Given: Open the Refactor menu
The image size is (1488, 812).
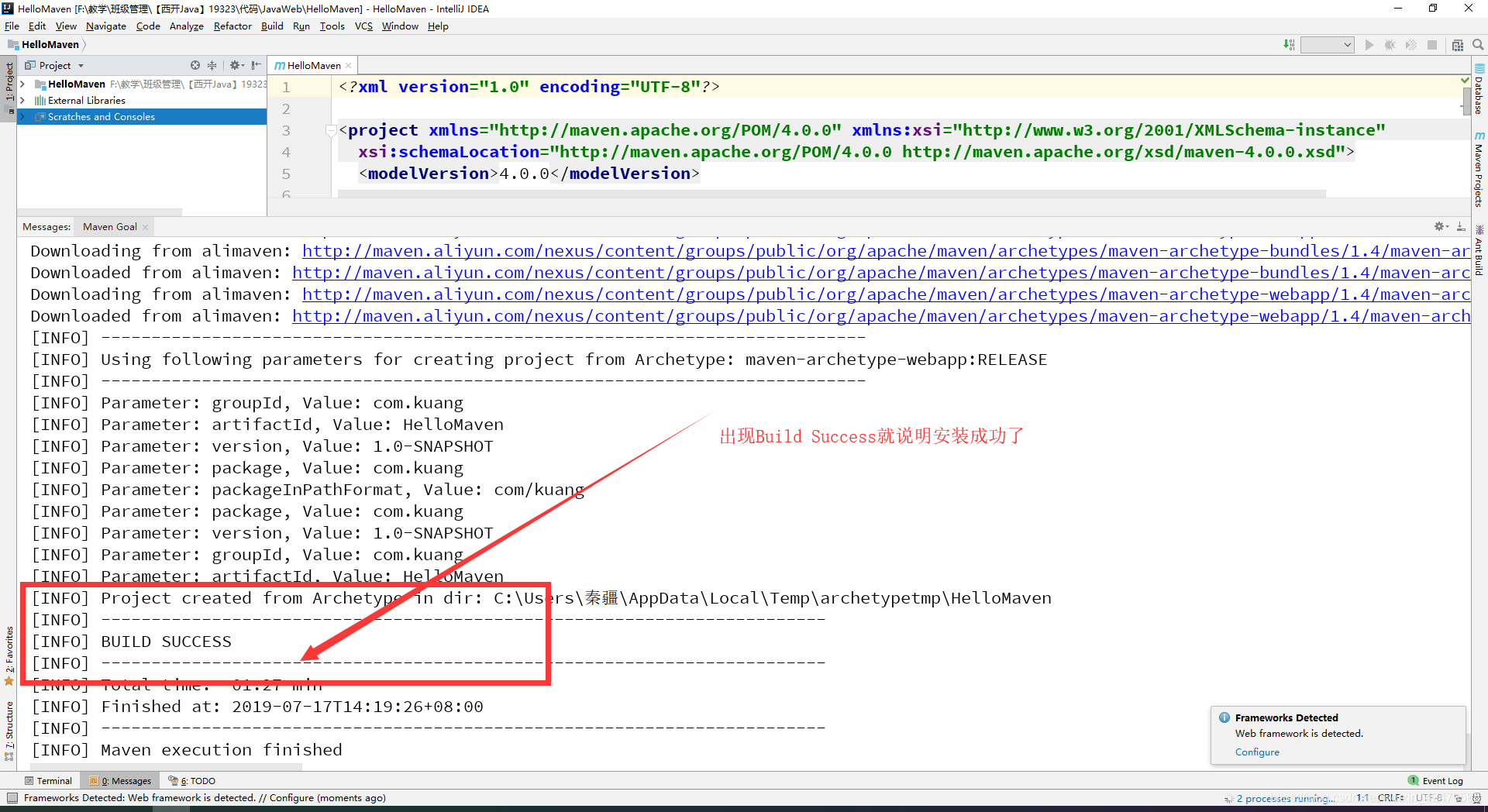Looking at the screenshot, I should [232, 26].
